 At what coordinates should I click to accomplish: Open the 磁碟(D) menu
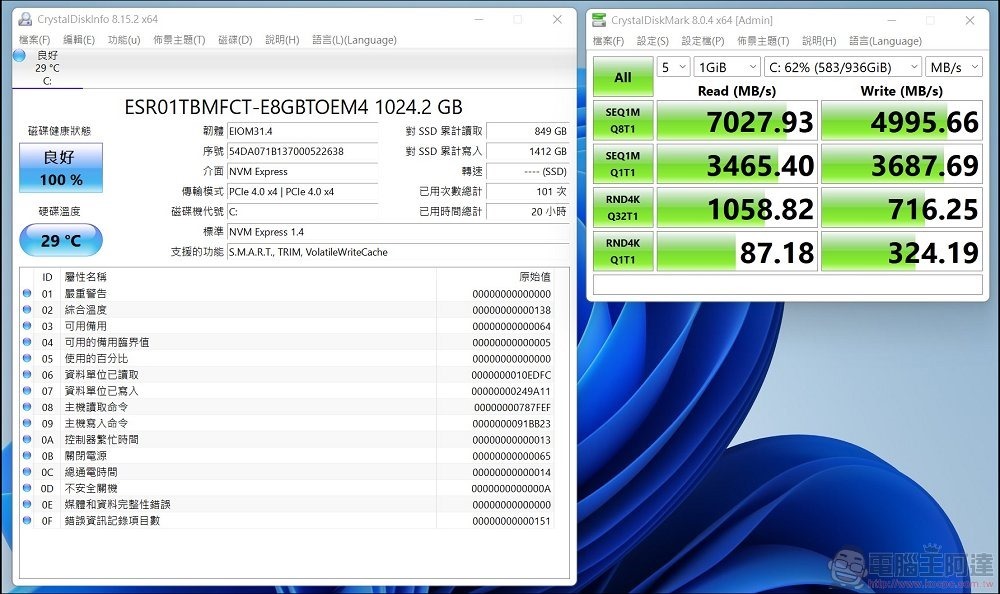pyautogui.click(x=237, y=40)
